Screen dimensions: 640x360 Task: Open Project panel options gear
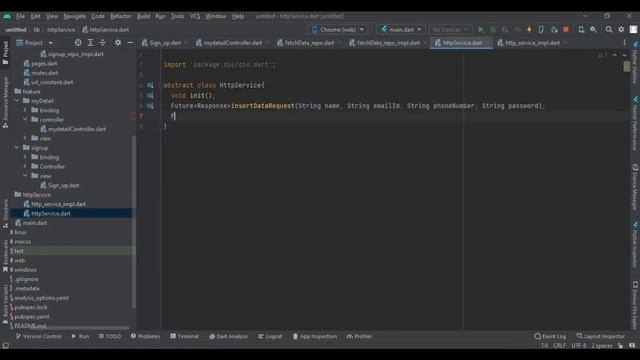pos(118,42)
